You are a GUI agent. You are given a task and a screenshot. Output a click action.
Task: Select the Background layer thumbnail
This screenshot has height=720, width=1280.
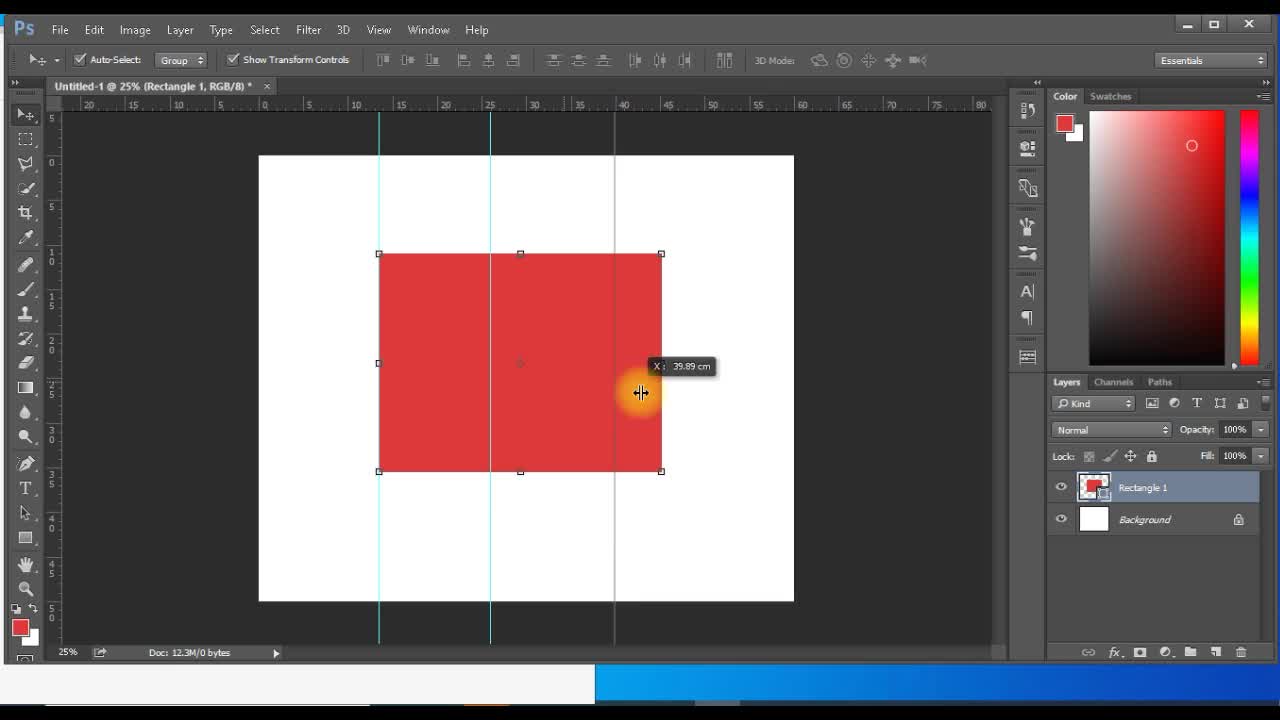tap(1094, 519)
